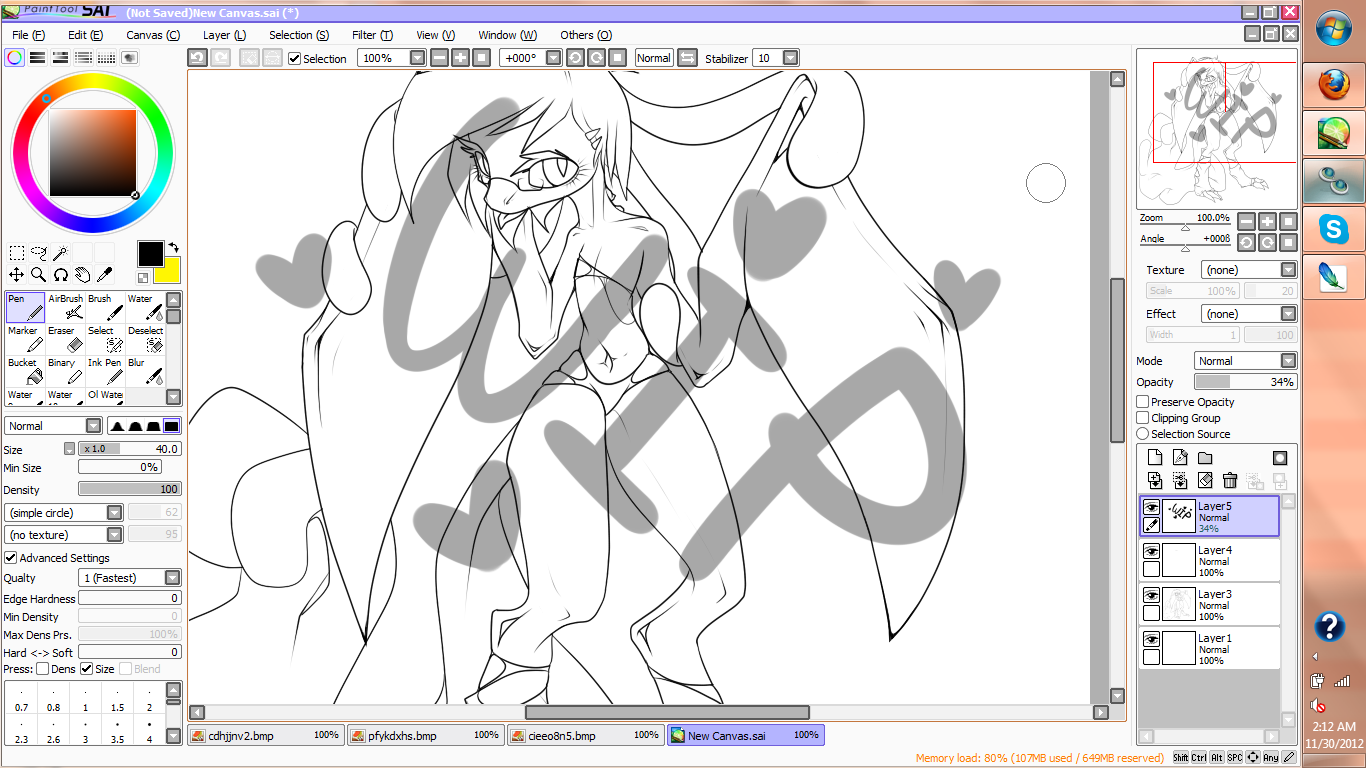Viewport: 1366px width, 768px height.
Task: Open Firefox from the taskbar
Action: click(1333, 86)
